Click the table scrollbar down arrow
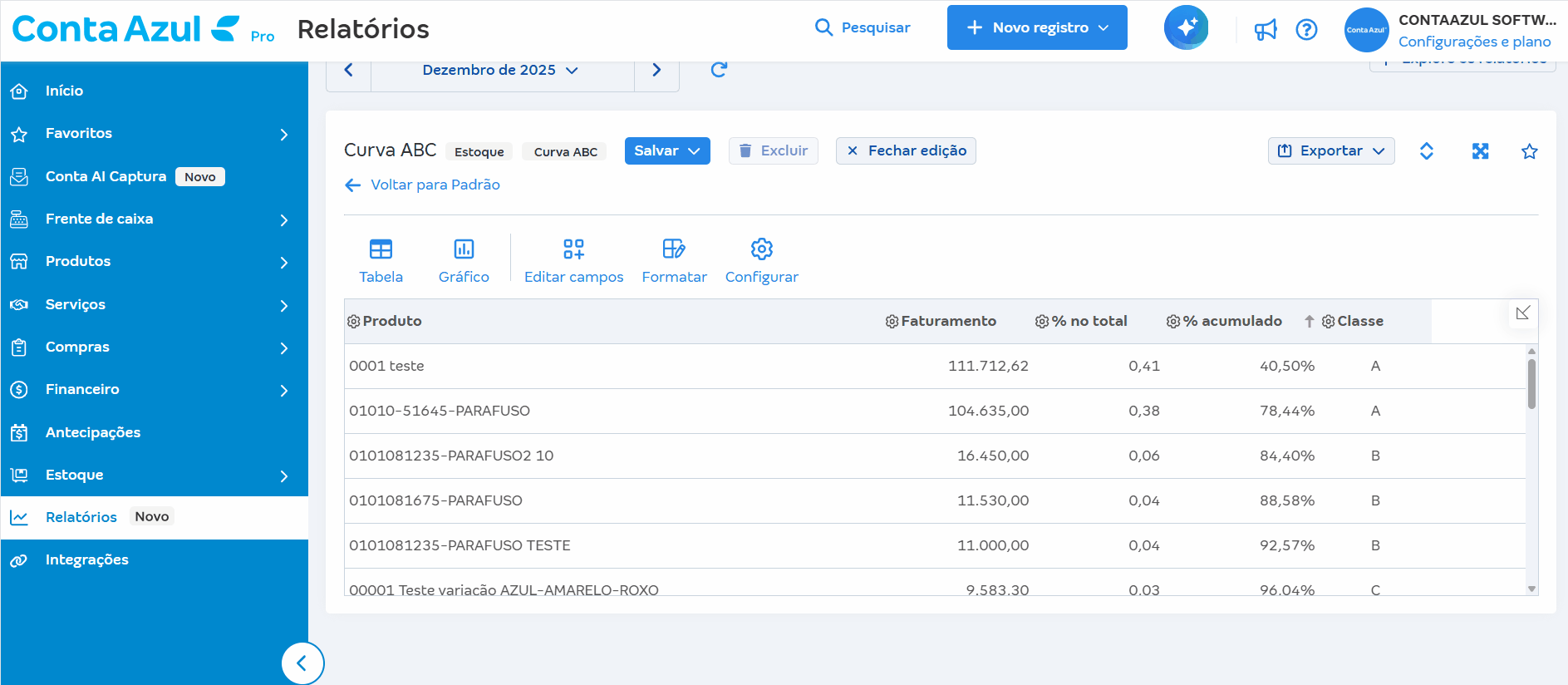 click(1531, 589)
